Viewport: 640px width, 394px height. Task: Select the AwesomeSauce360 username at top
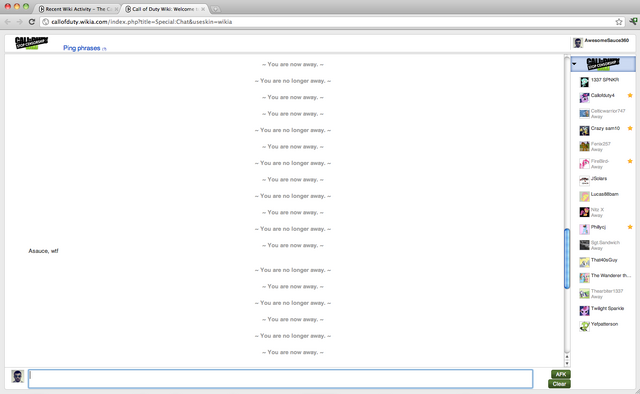607,40
